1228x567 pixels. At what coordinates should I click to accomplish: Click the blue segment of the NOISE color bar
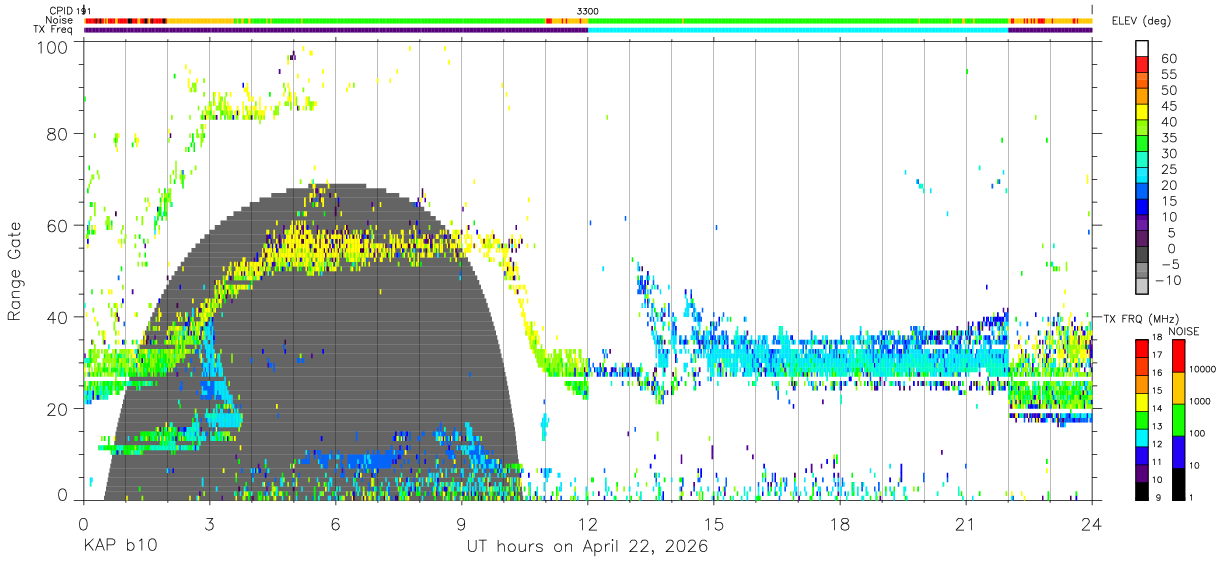coord(1177,451)
